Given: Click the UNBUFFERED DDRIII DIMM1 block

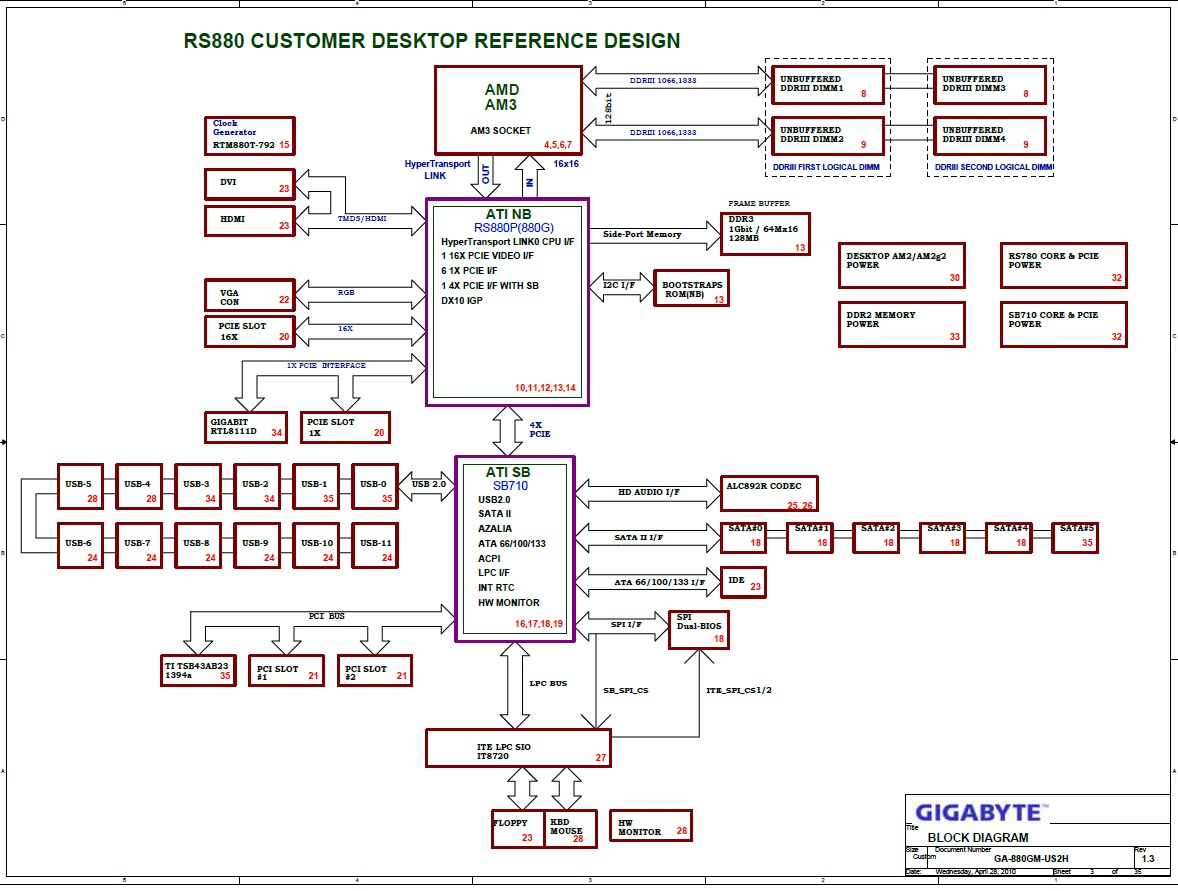Looking at the screenshot, I should coord(827,85).
